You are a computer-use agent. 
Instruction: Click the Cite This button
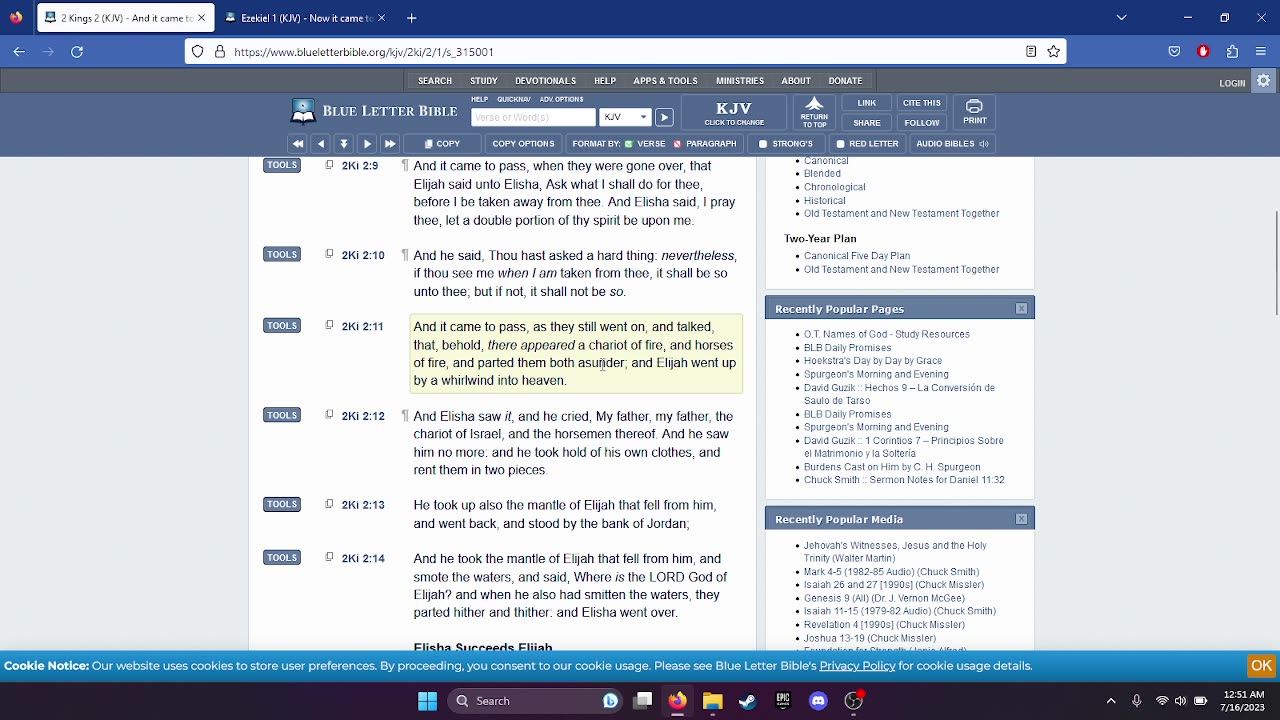click(921, 103)
